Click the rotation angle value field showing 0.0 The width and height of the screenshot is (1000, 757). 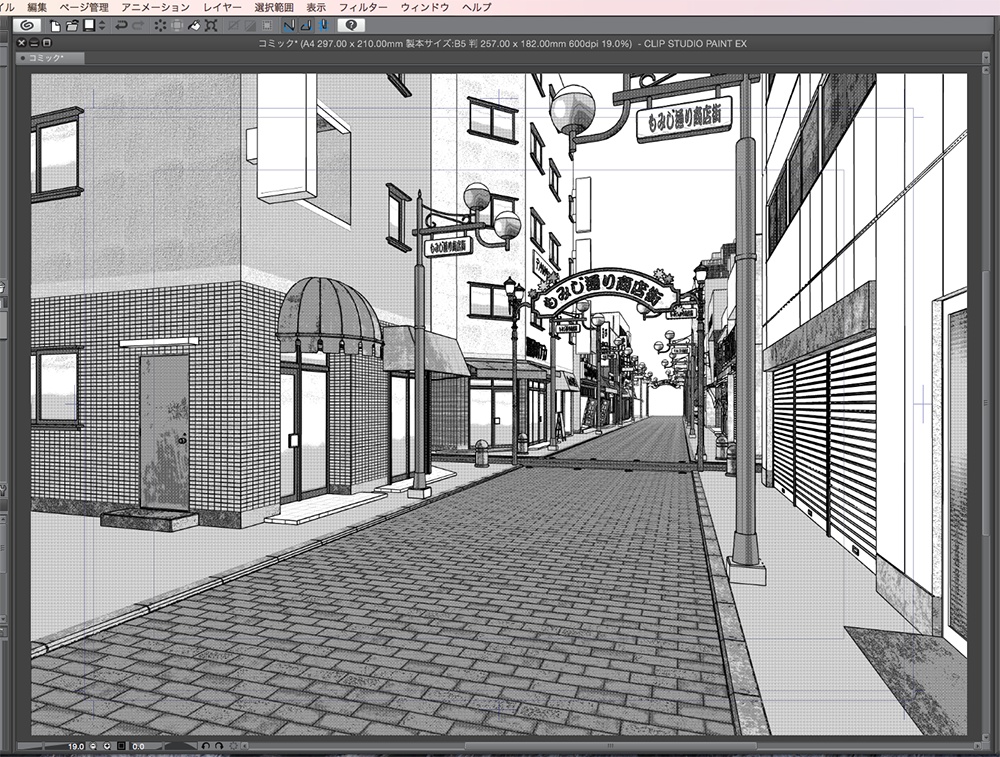point(138,746)
